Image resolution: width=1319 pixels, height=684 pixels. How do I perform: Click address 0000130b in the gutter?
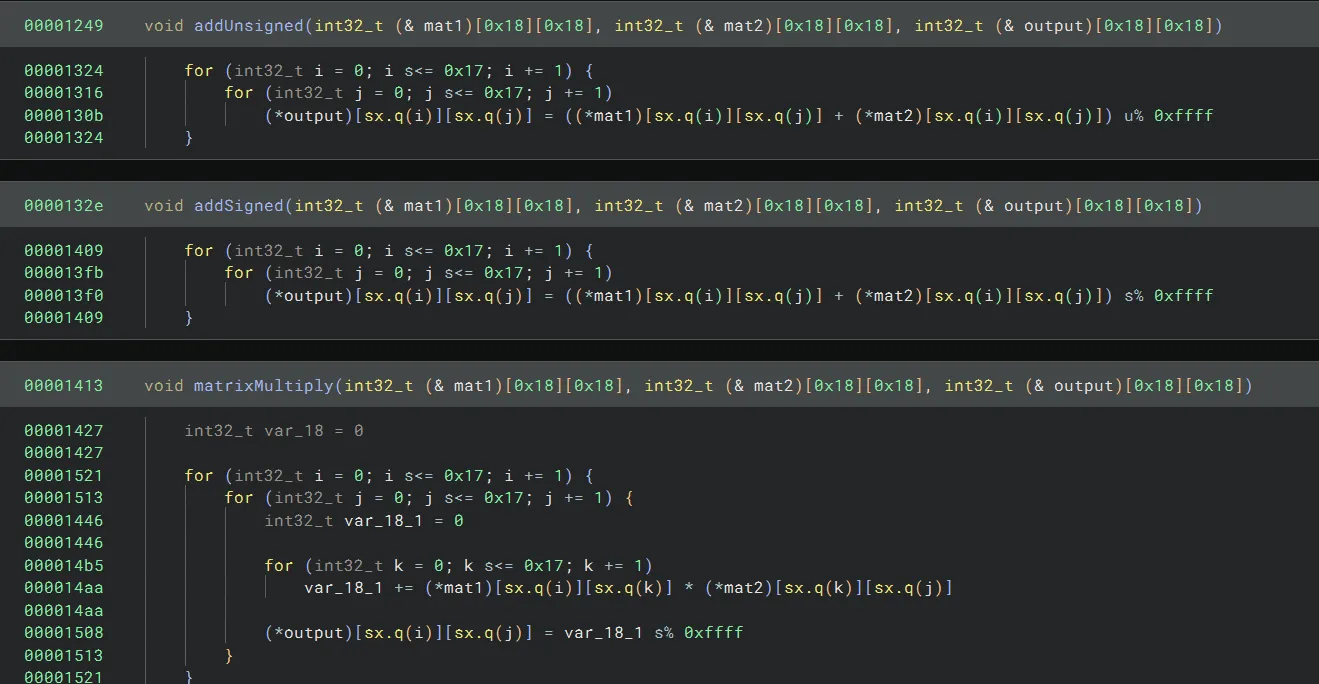[64, 116]
